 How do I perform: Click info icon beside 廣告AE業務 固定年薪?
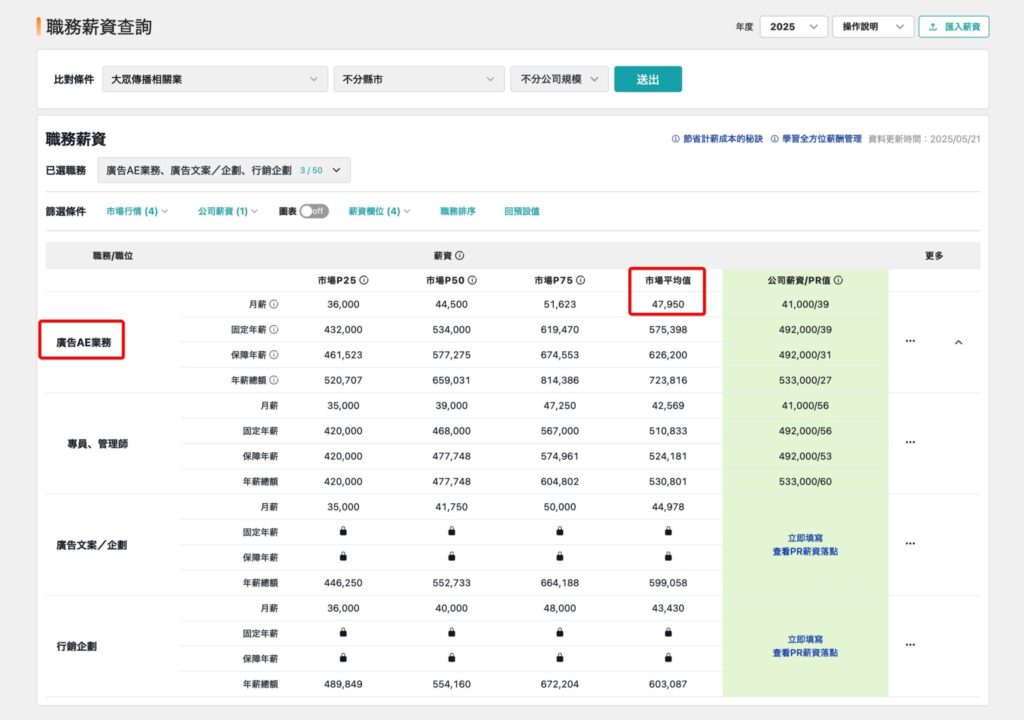[x=274, y=330]
